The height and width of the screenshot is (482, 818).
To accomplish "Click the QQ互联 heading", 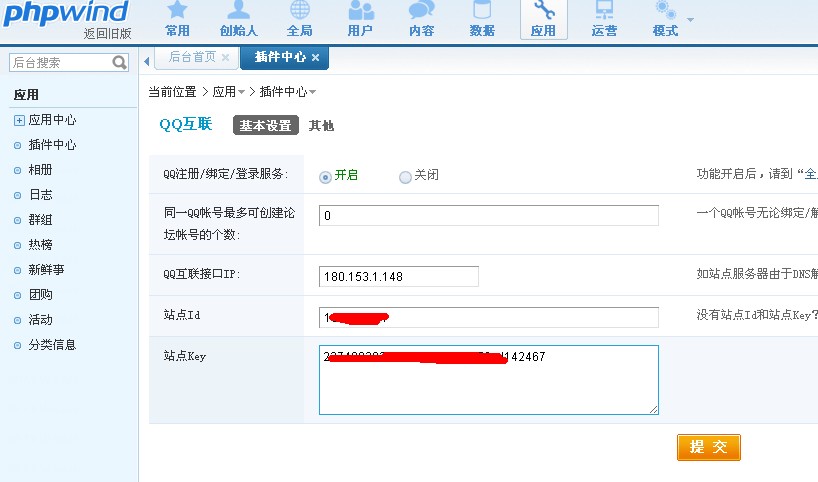I will pos(186,124).
